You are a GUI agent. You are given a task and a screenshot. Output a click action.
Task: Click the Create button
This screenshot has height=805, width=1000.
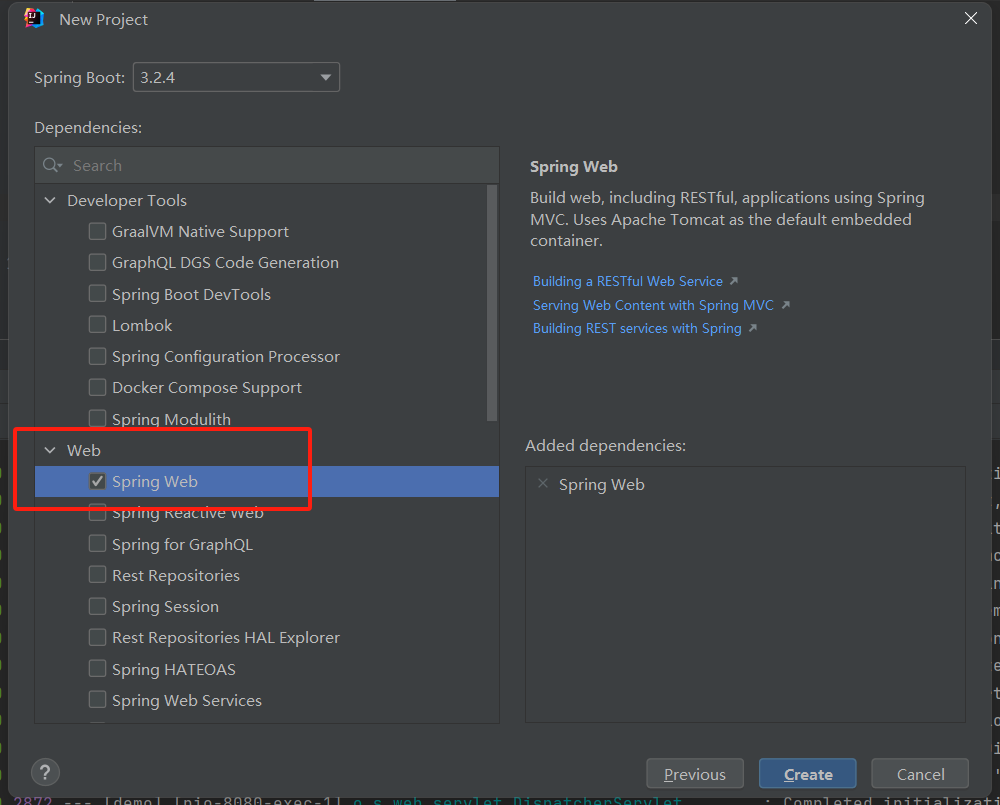807,774
